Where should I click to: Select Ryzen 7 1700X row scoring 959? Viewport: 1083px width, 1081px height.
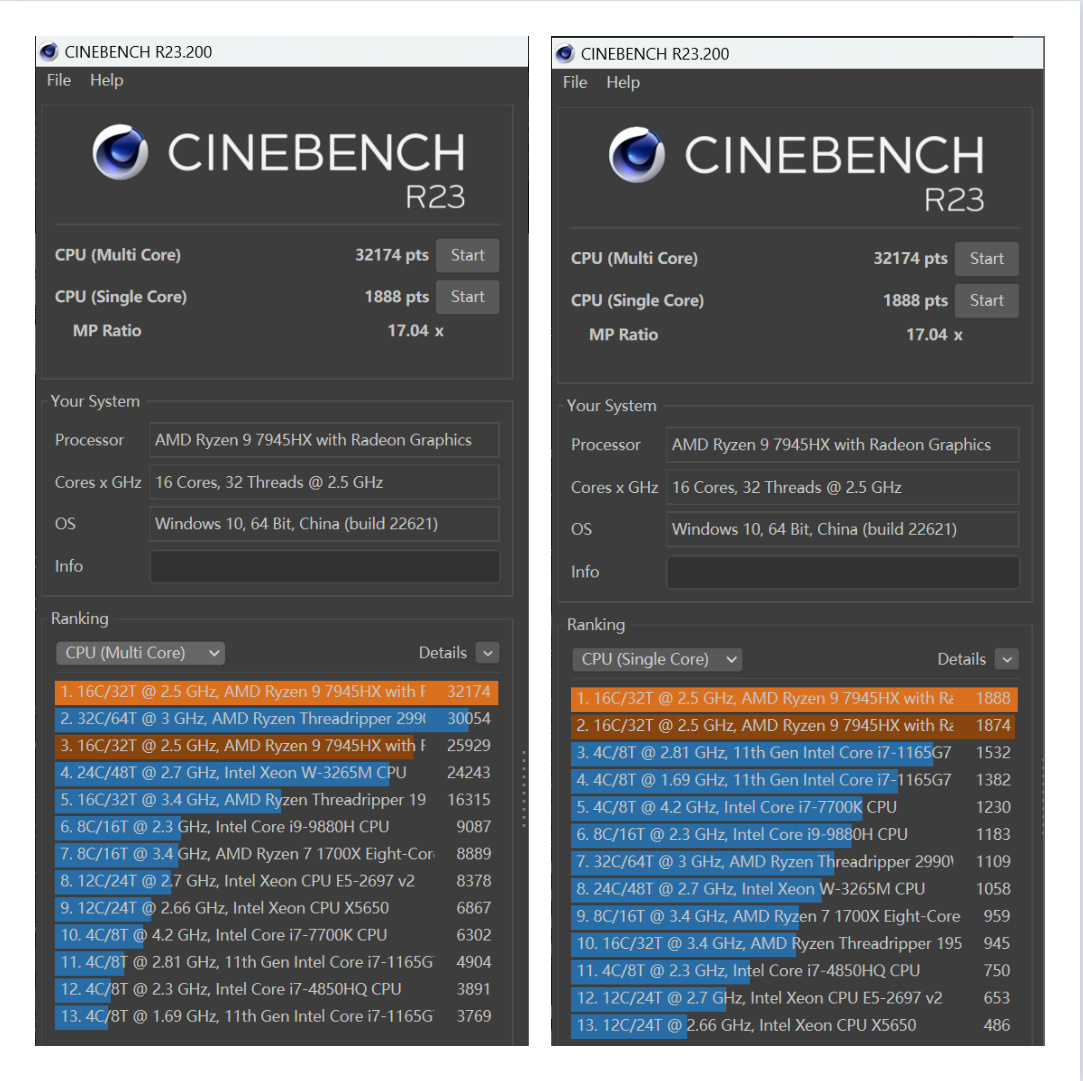click(794, 917)
